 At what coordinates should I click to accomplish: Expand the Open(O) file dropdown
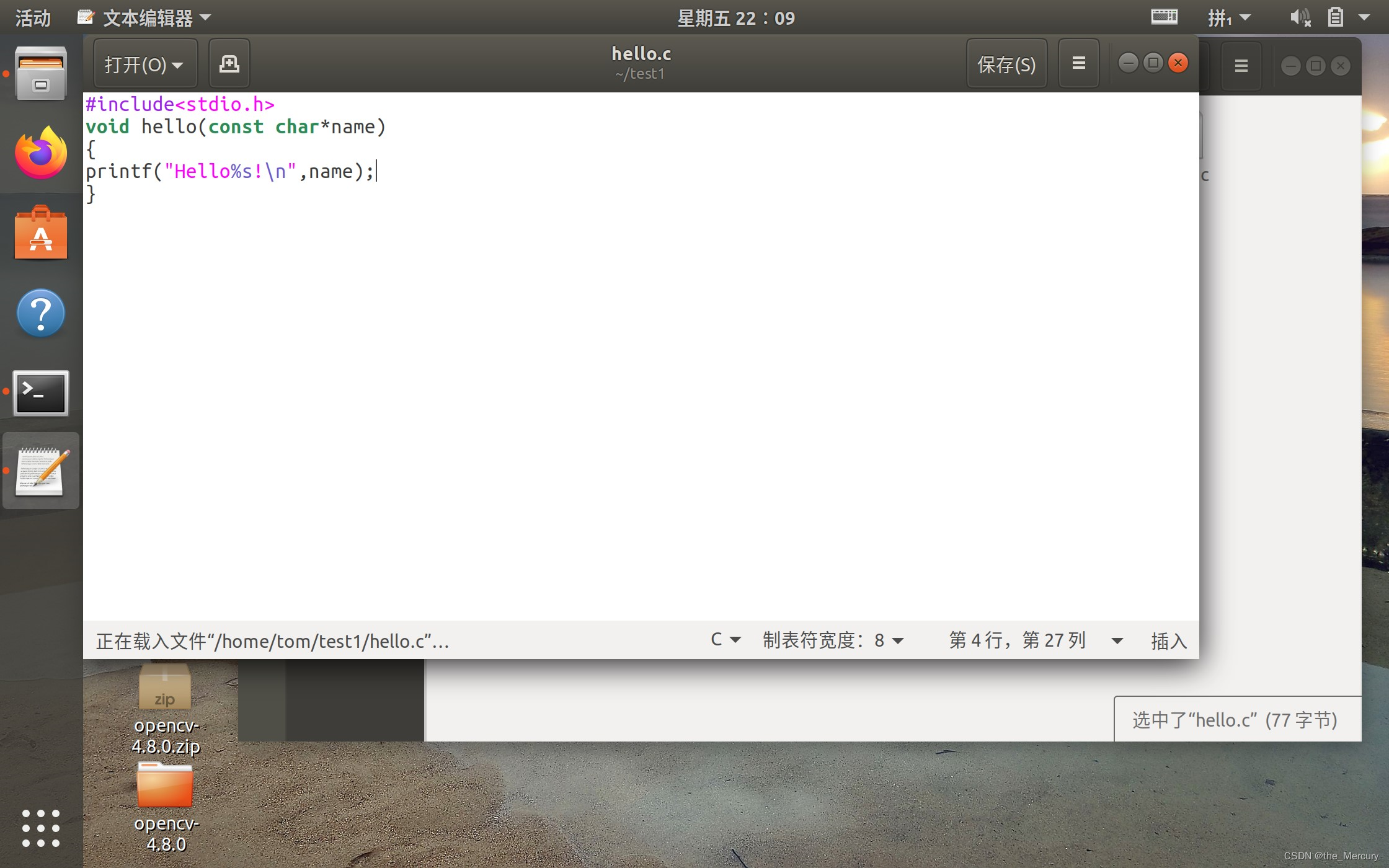[x=145, y=64]
